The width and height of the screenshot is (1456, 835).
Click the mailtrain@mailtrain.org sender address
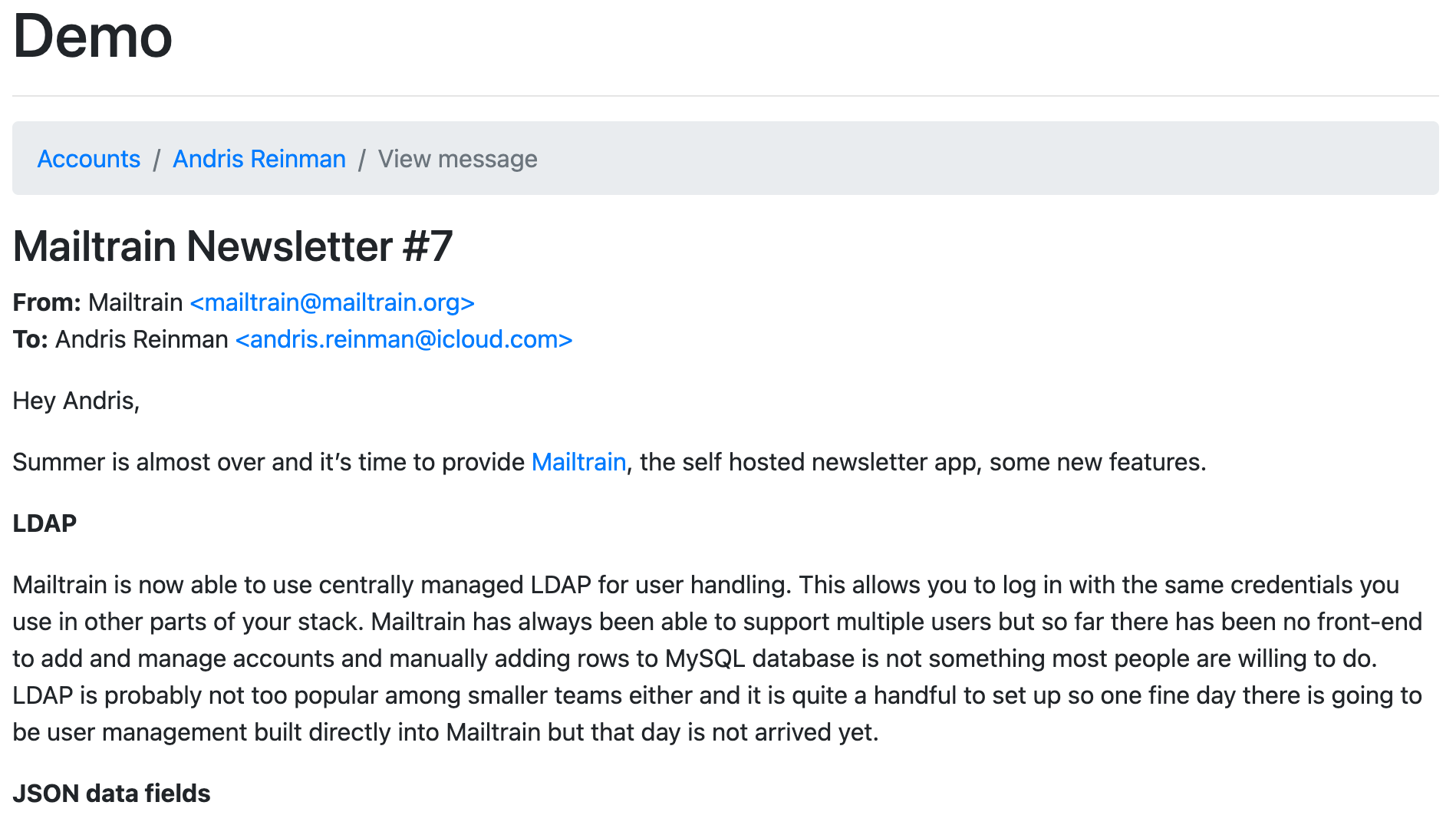(332, 302)
